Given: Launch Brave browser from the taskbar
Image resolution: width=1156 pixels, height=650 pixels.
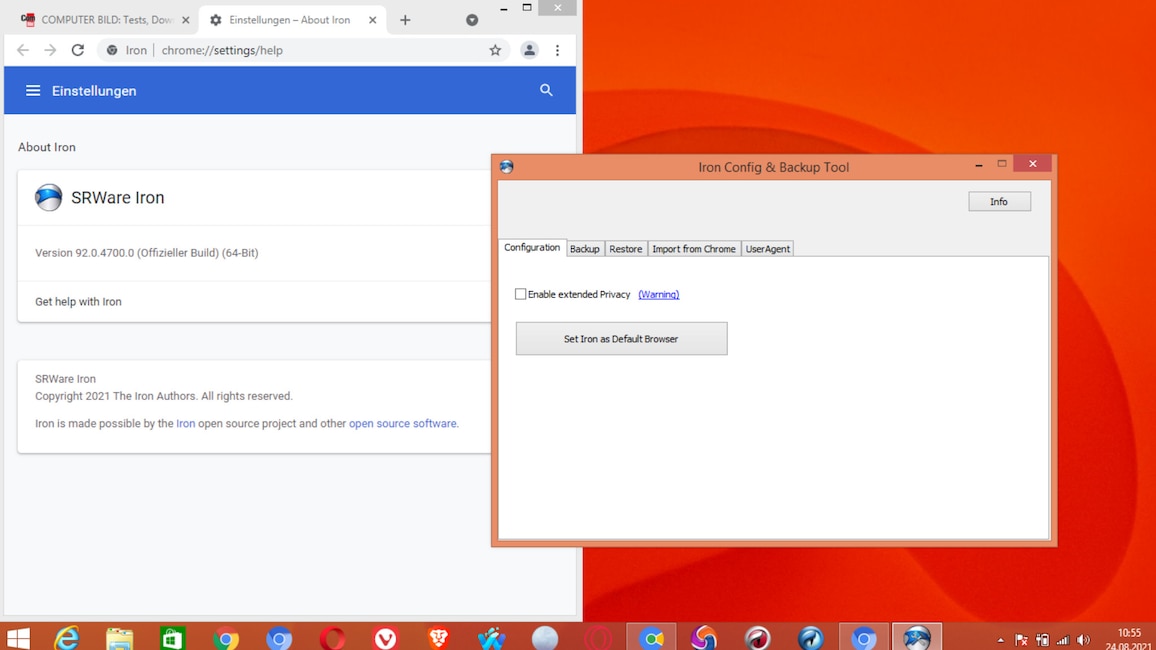Looking at the screenshot, I should (x=439, y=637).
